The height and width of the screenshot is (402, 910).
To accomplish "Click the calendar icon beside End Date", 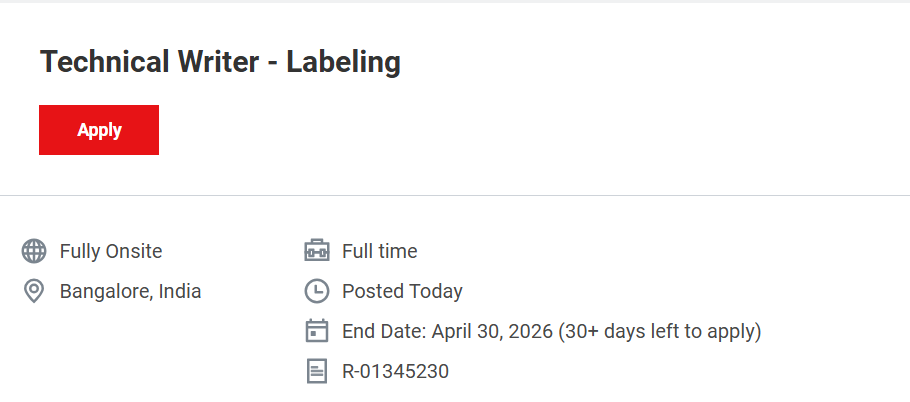I will point(316,331).
